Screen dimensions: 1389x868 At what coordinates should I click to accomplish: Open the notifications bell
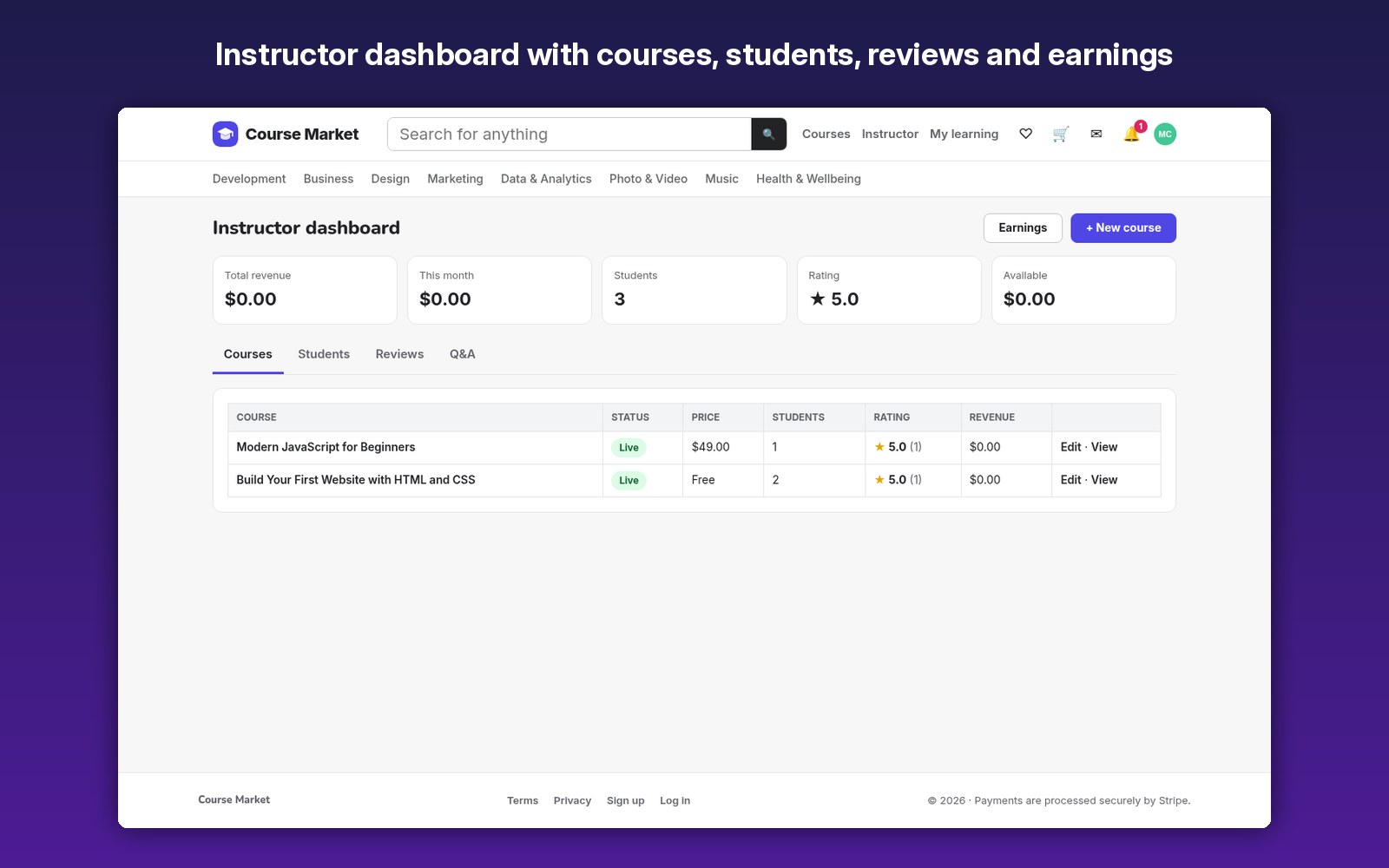(x=1131, y=134)
